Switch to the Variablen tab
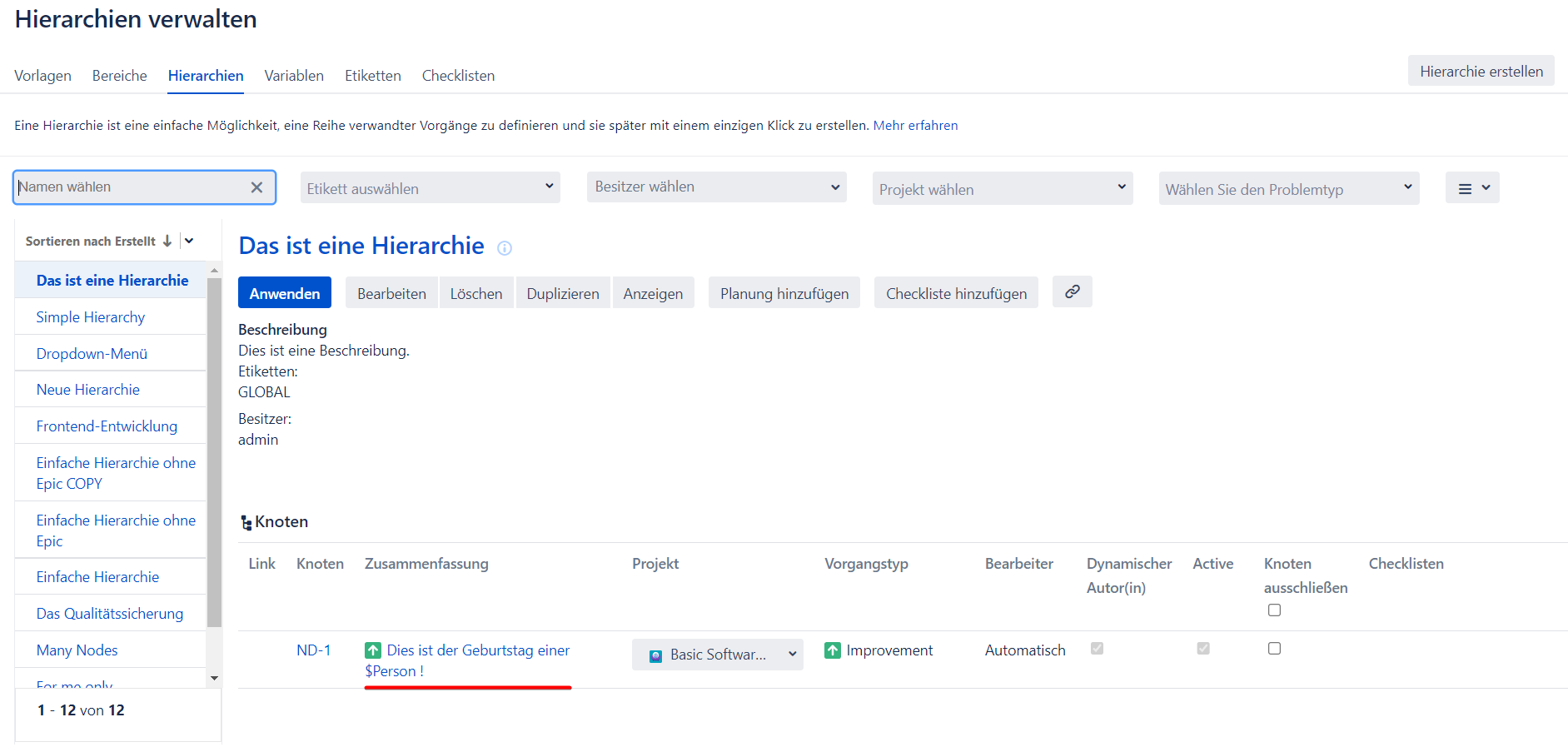The image size is (1568, 747). pyautogui.click(x=294, y=76)
